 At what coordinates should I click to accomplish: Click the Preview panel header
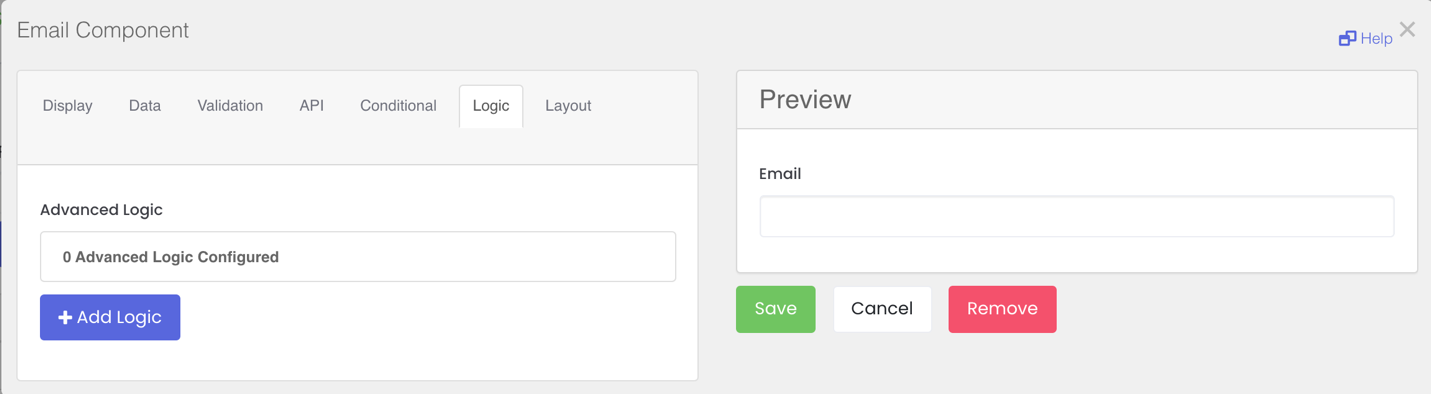click(x=1077, y=100)
